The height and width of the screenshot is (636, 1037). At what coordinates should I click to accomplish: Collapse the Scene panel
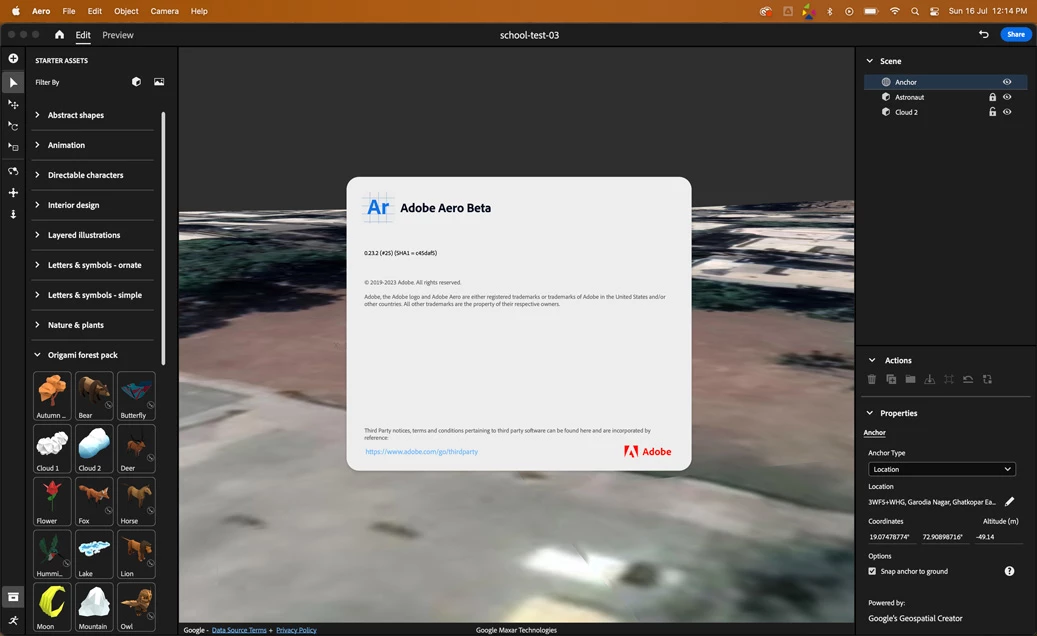pos(870,61)
